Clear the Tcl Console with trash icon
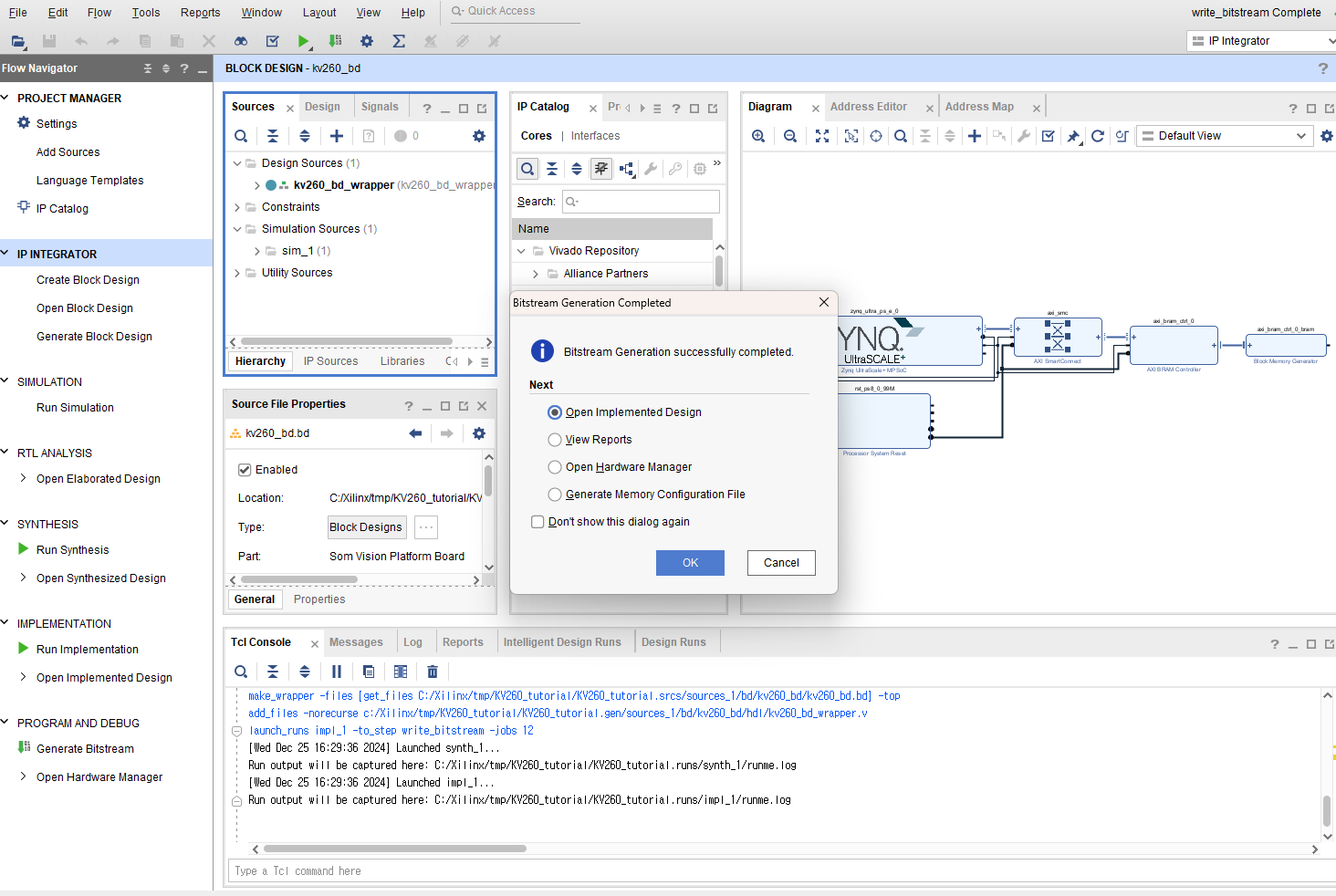 coord(433,672)
